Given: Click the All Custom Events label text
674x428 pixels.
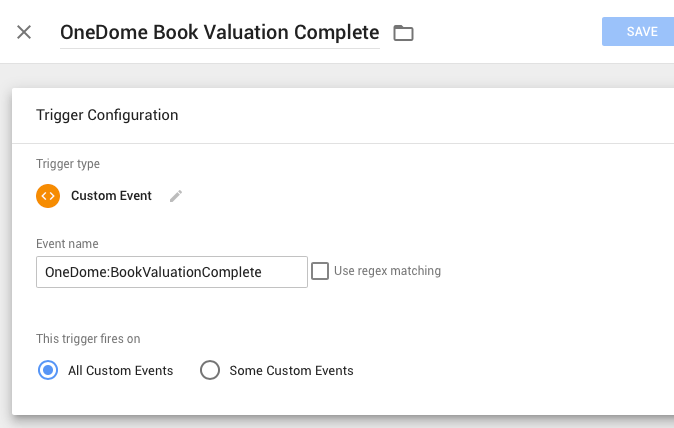Looking at the screenshot, I should 120,370.
